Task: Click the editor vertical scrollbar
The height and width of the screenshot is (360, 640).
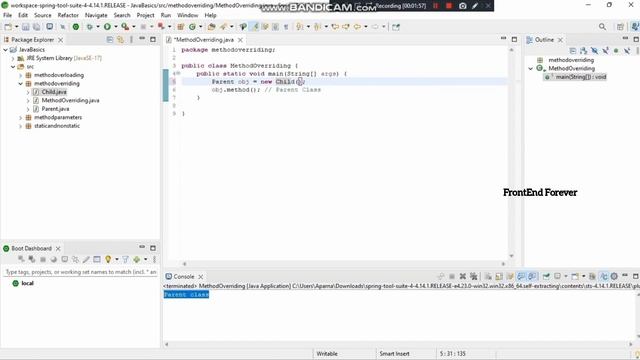Action: click(x=511, y=153)
